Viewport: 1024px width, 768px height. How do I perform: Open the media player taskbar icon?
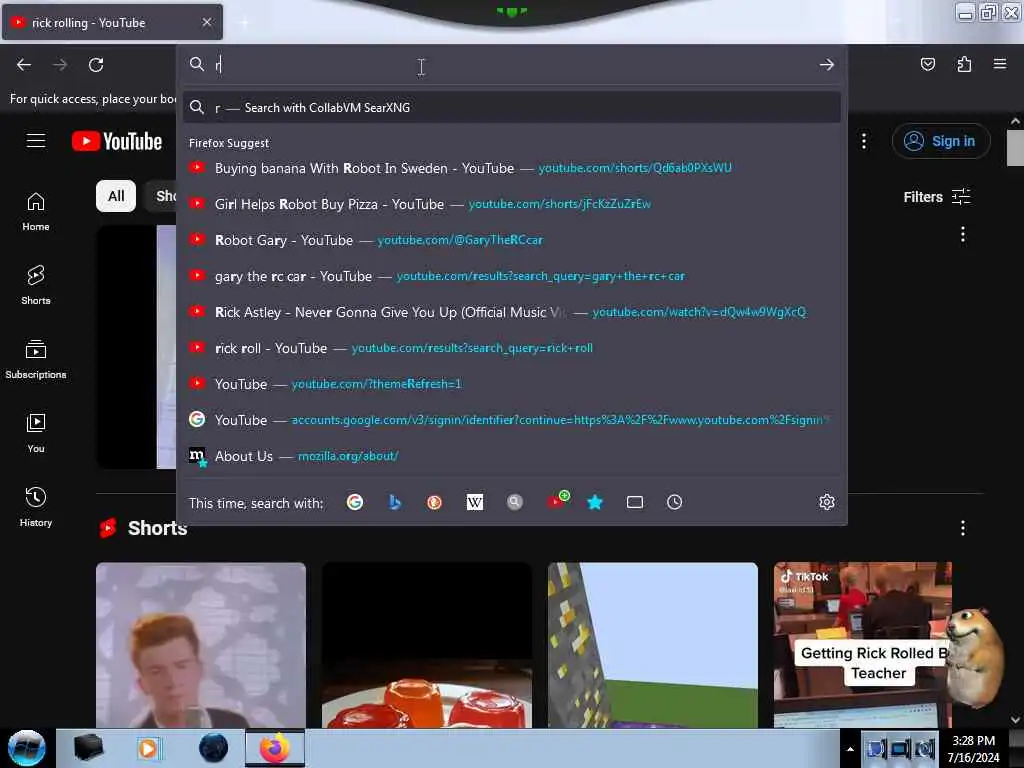click(x=149, y=748)
